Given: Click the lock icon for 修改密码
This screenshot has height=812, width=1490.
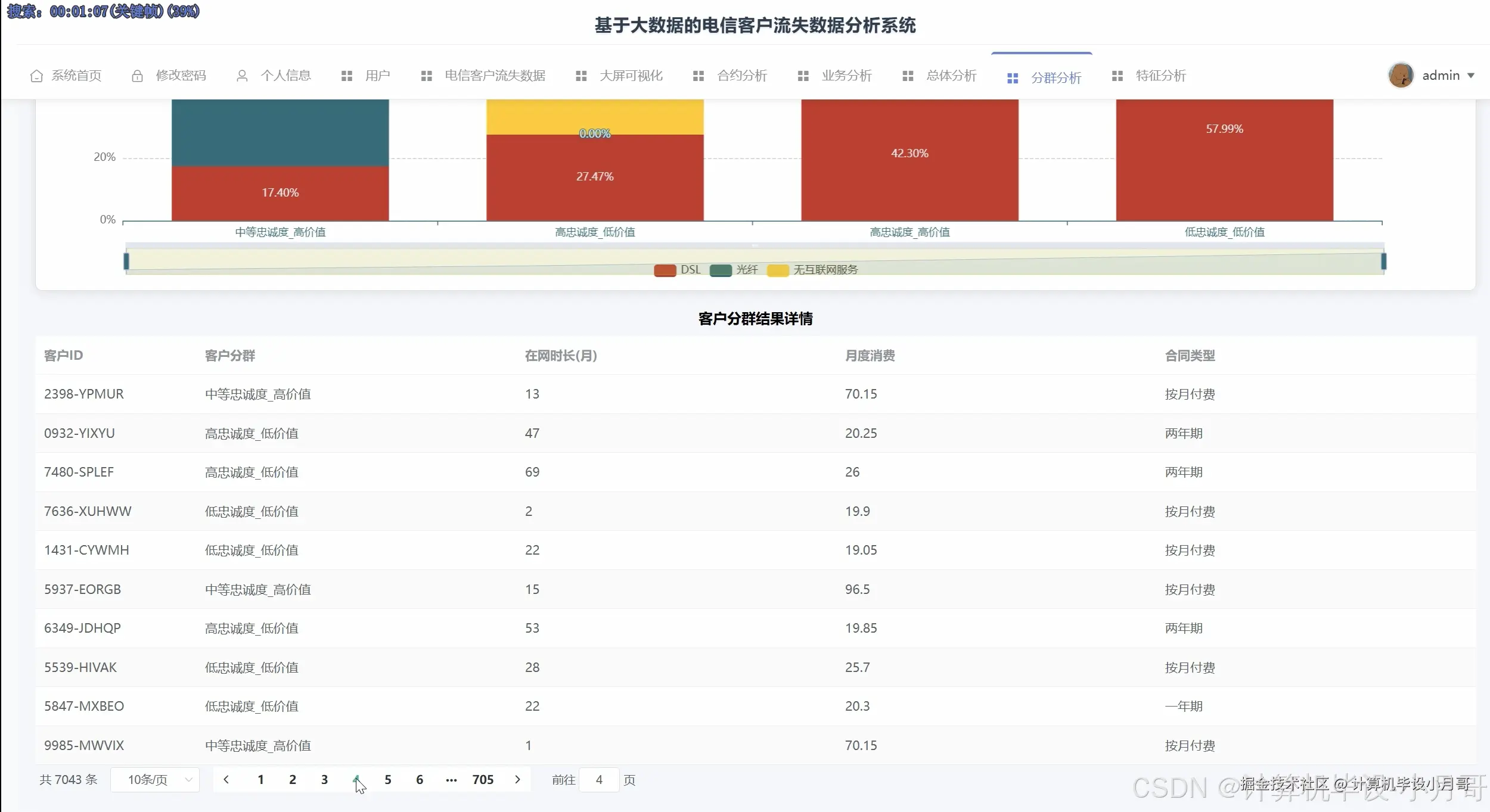Looking at the screenshot, I should [x=137, y=76].
